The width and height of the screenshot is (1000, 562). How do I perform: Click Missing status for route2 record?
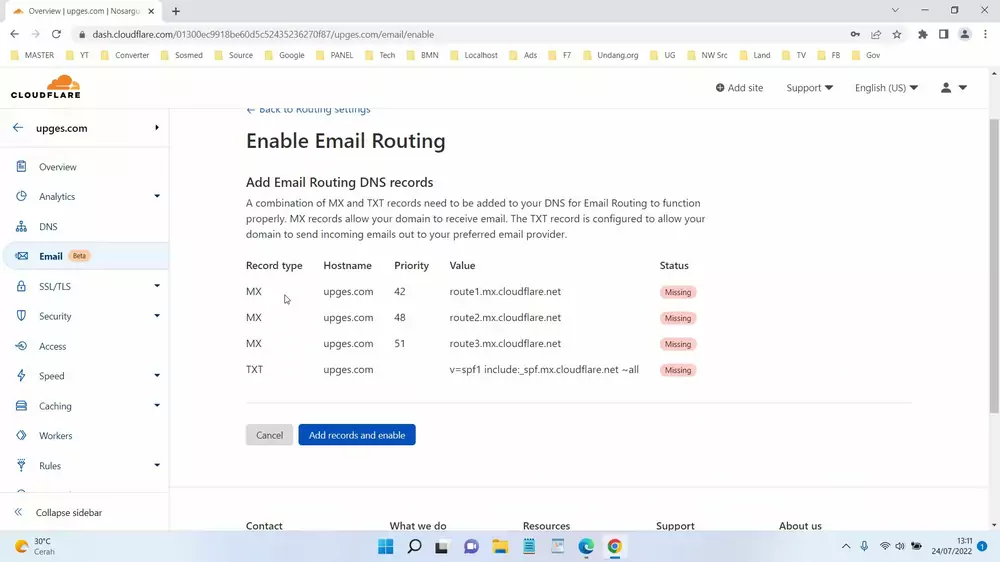click(x=677, y=318)
